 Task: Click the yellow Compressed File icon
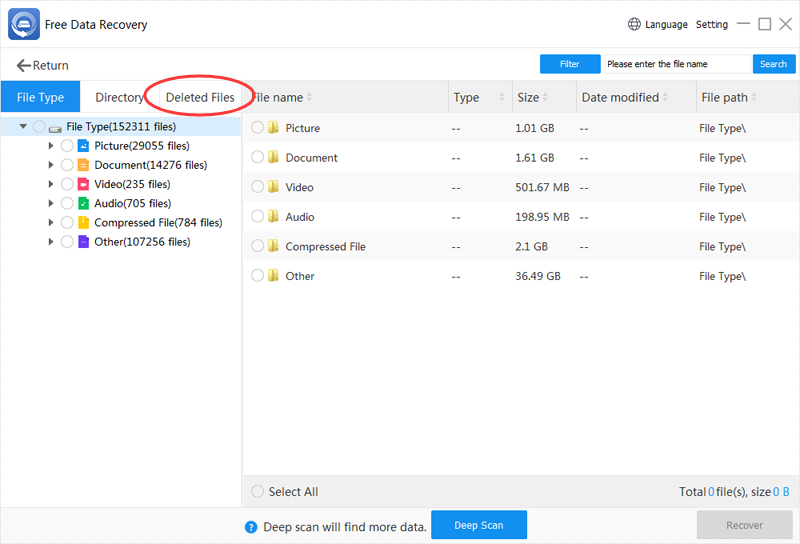84,223
